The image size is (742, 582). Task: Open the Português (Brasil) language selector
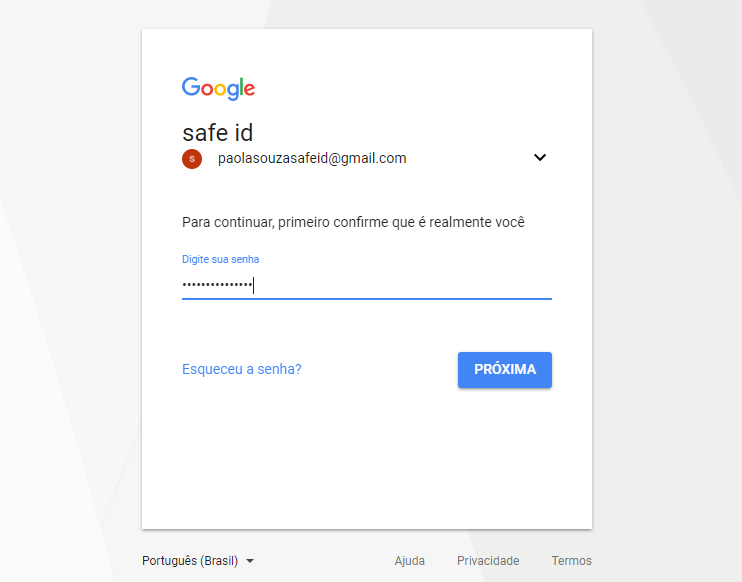click(x=190, y=561)
